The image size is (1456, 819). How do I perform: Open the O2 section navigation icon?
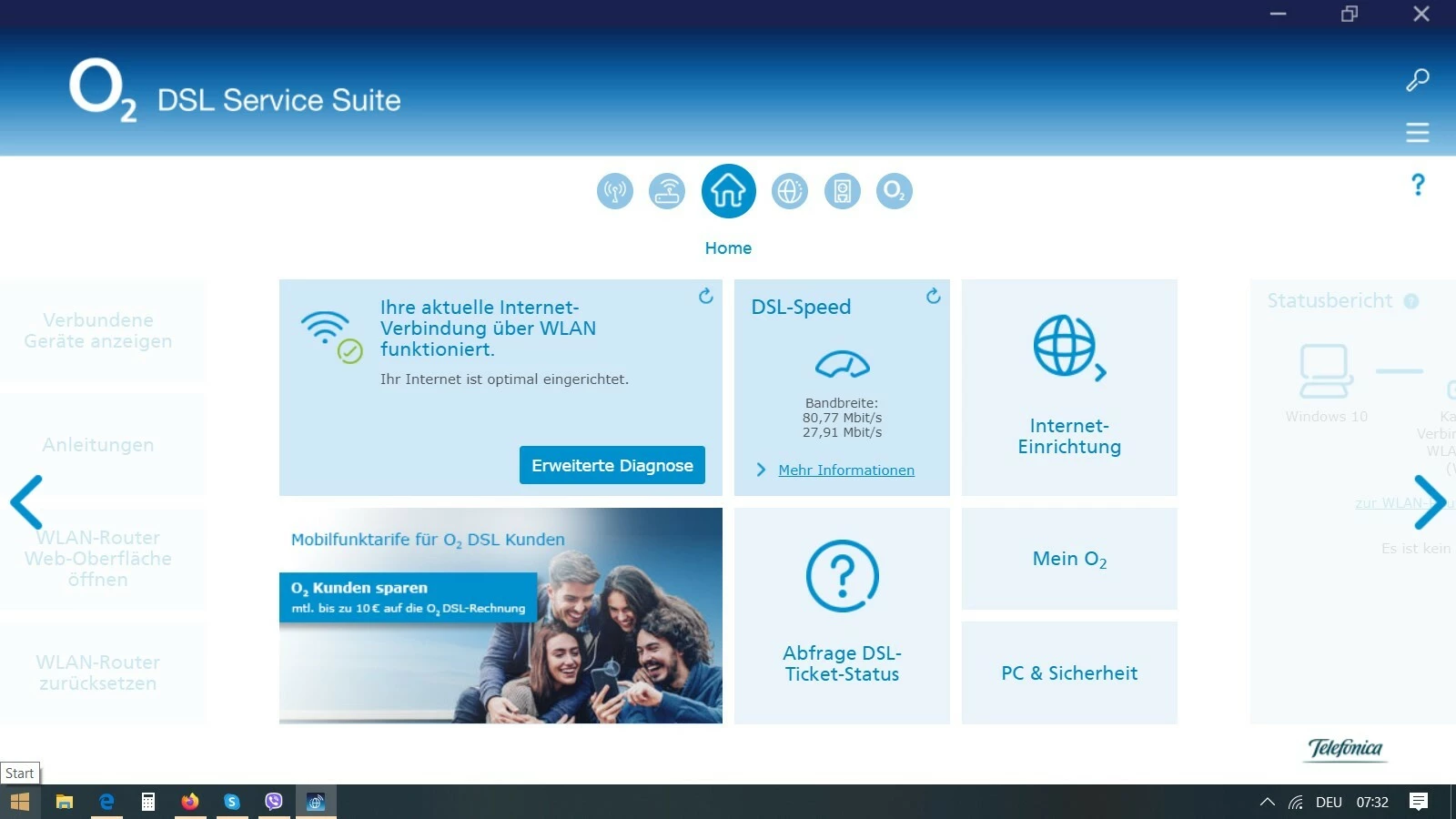(895, 191)
